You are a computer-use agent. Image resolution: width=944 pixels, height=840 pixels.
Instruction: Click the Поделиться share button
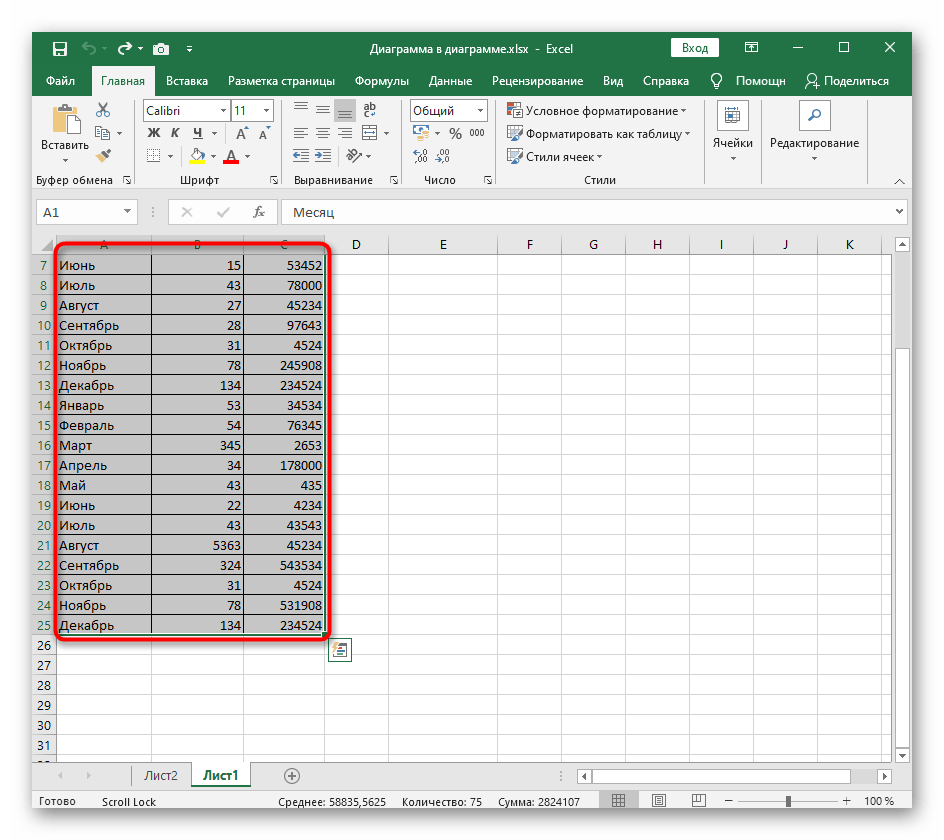coord(846,81)
